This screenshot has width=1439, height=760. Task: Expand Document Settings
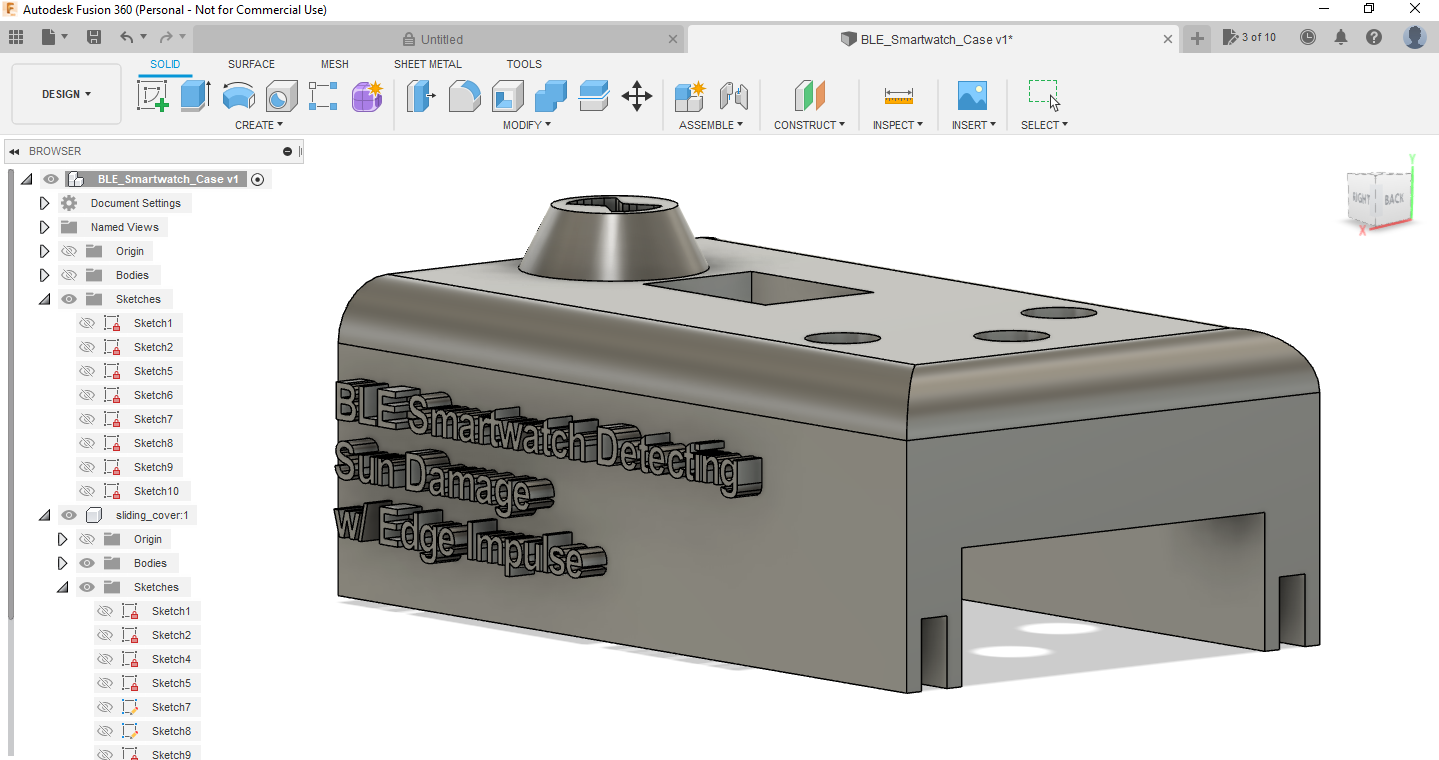[44, 203]
